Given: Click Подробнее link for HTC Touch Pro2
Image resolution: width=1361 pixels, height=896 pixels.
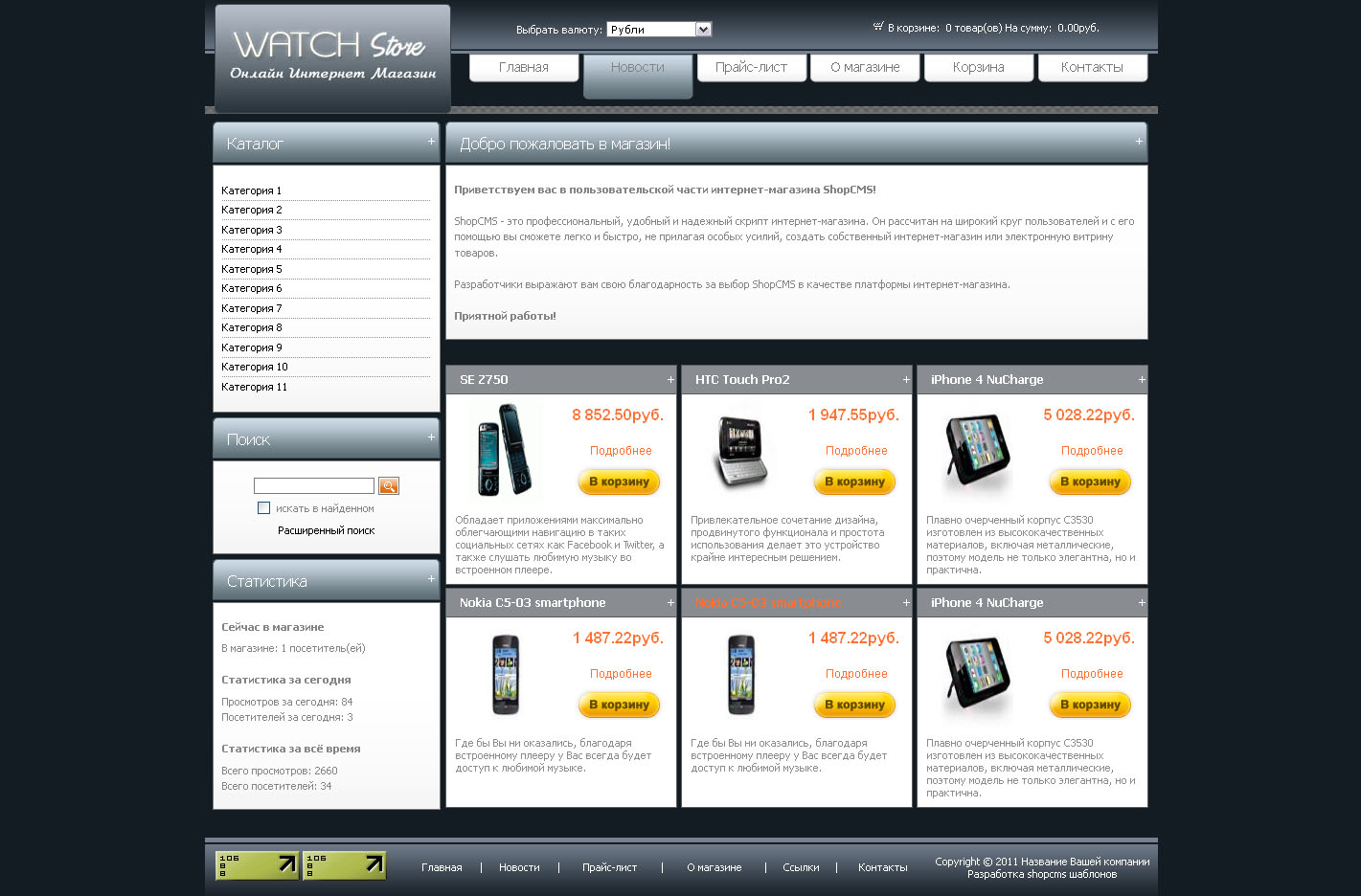Looking at the screenshot, I should tap(856, 451).
